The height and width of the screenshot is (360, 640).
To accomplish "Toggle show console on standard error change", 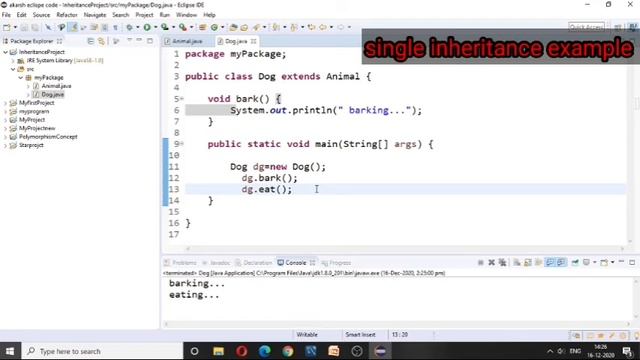I will [562, 262].
